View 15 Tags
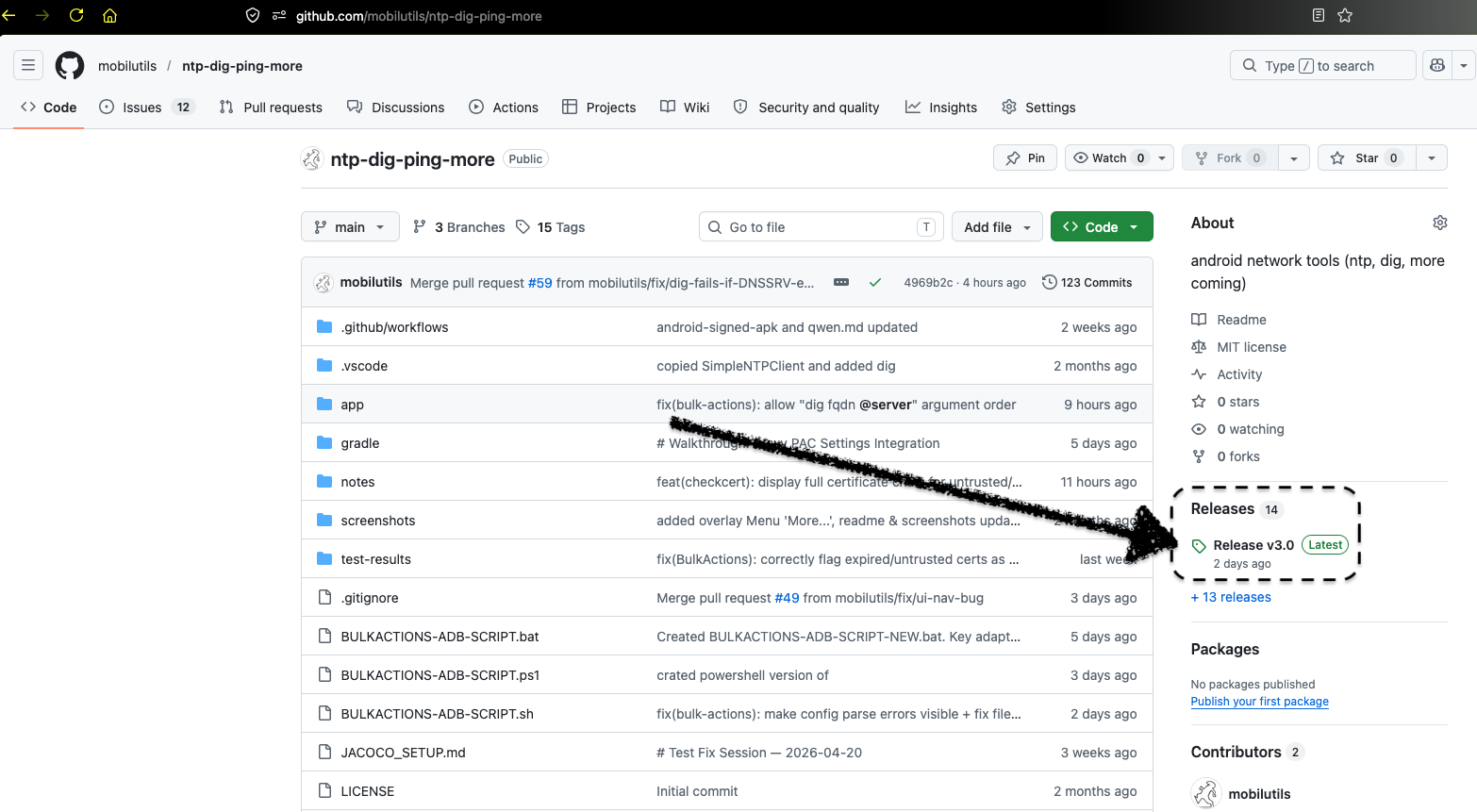This screenshot has width=1477, height=812. click(550, 227)
